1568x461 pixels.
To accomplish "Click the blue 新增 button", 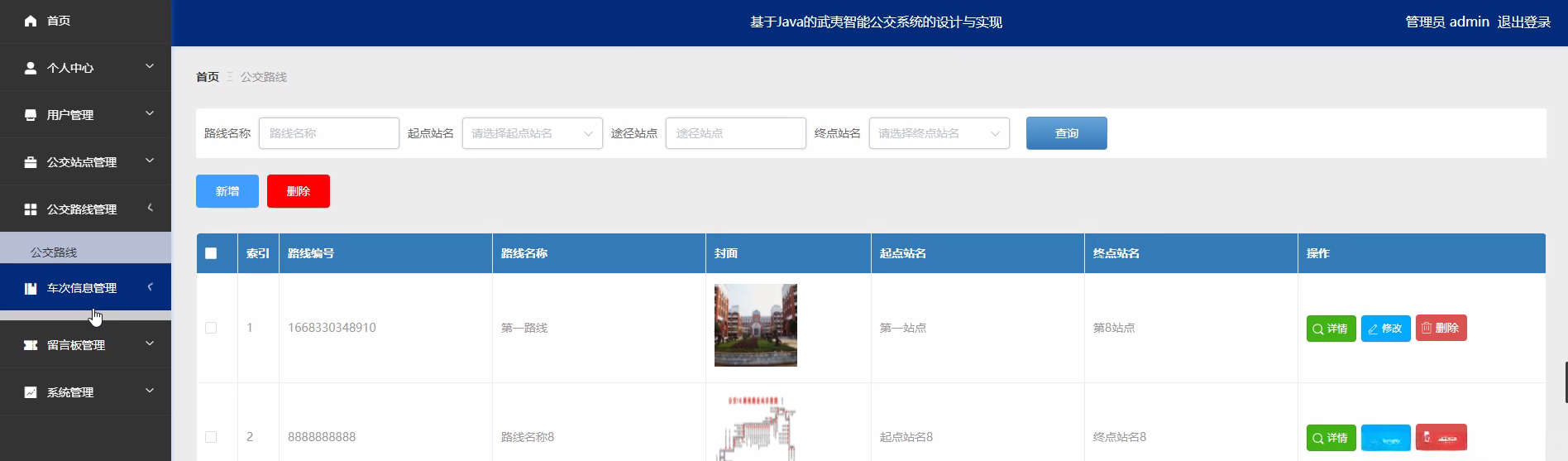I will [x=227, y=191].
